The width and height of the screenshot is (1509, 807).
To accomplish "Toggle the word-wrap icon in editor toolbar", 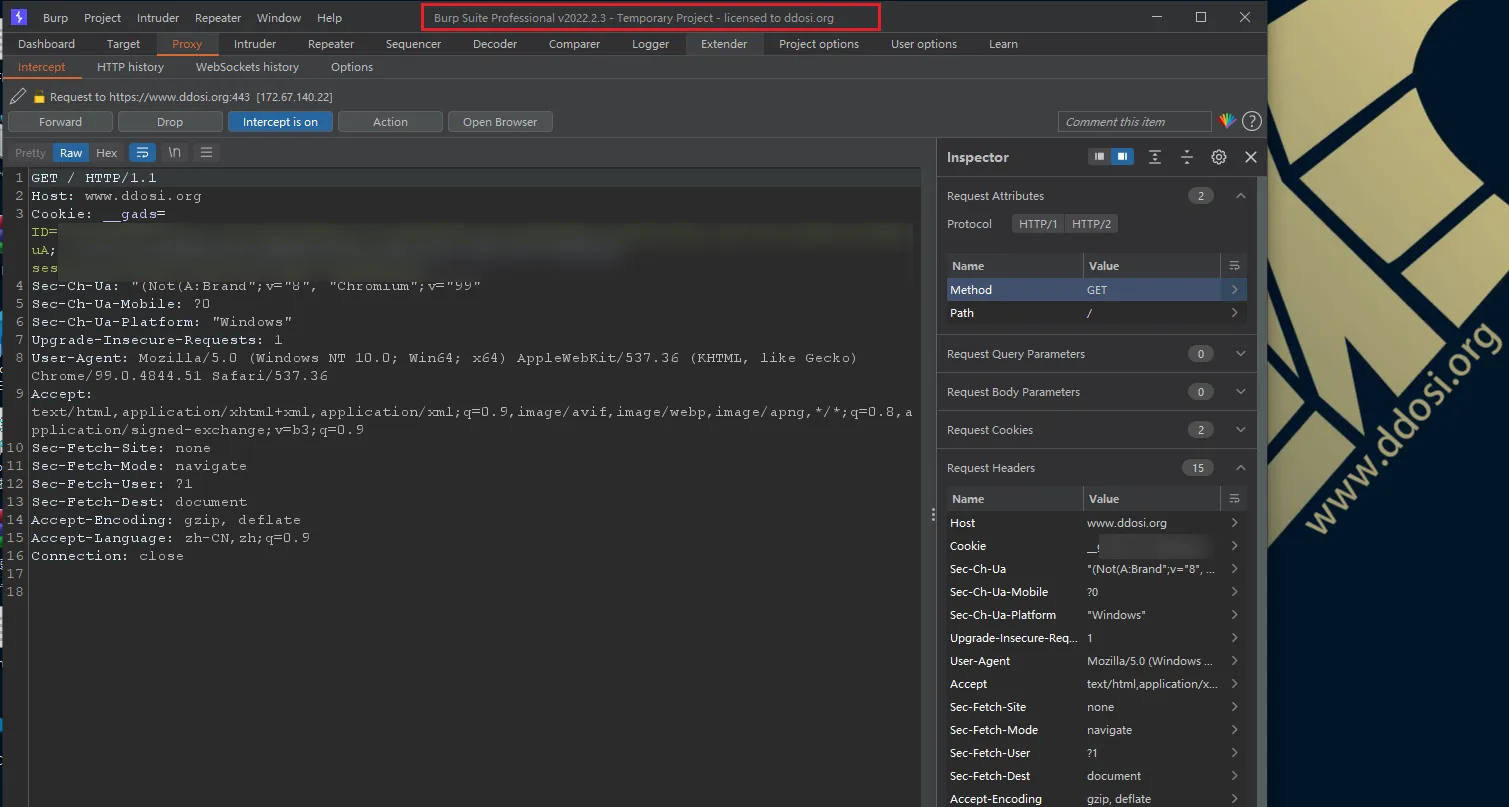I will pyautogui.click(x=143, y=153).
